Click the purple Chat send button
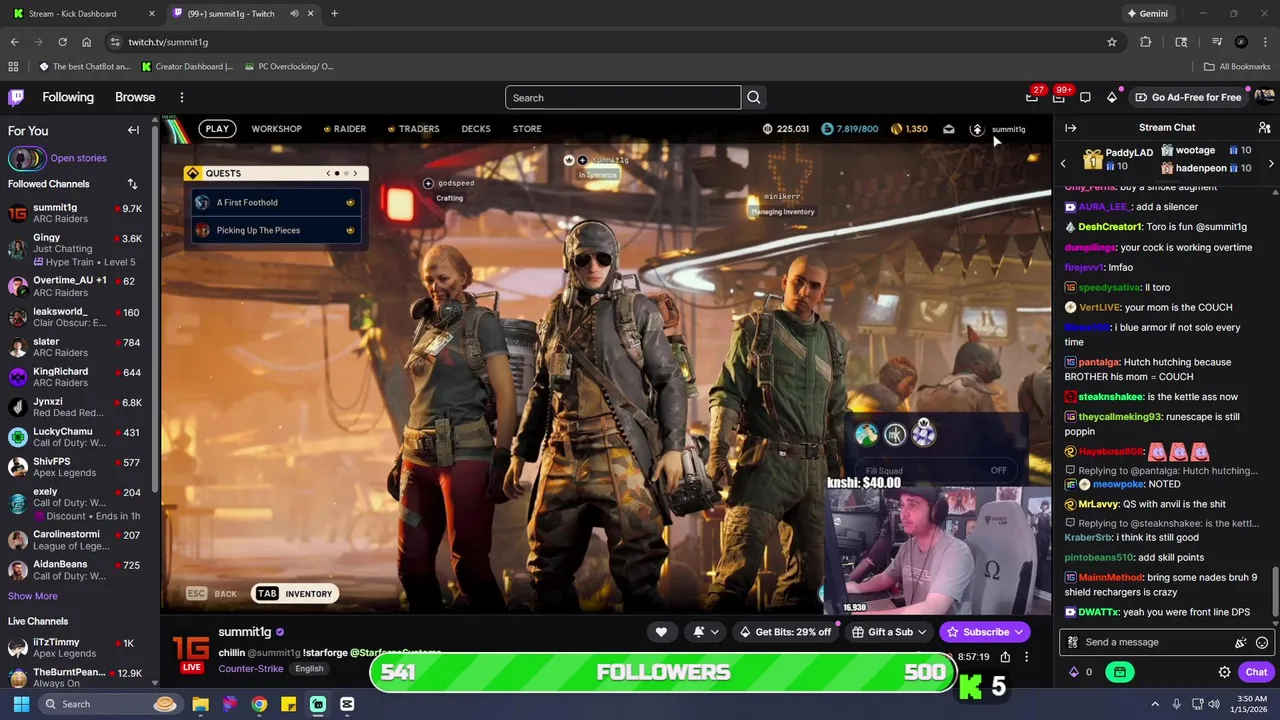Screen dimensions: 1280x720 (1256, 672)
